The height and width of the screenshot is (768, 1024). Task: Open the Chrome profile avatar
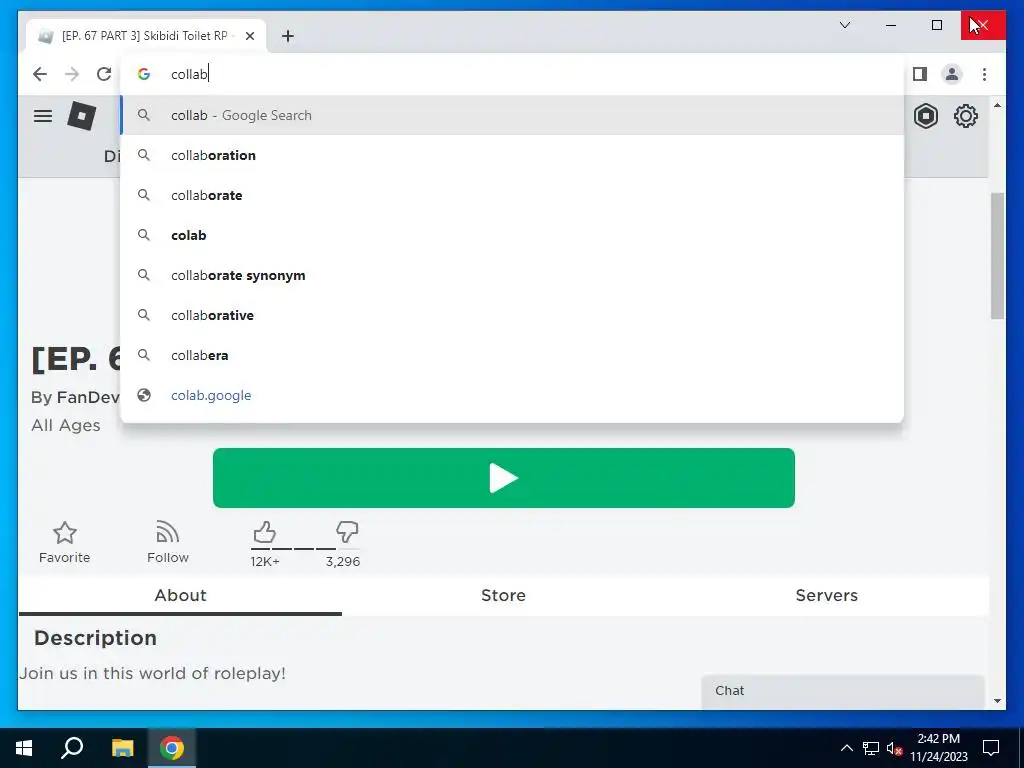(952, 74)
